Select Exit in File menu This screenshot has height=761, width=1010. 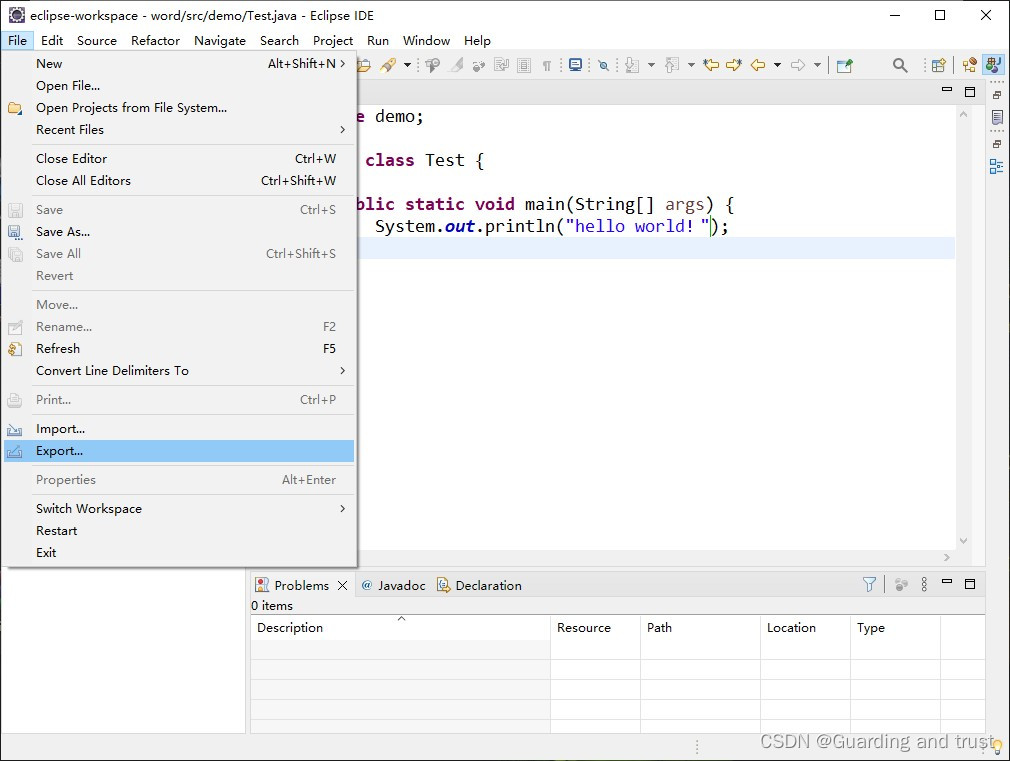coord(179,553)
